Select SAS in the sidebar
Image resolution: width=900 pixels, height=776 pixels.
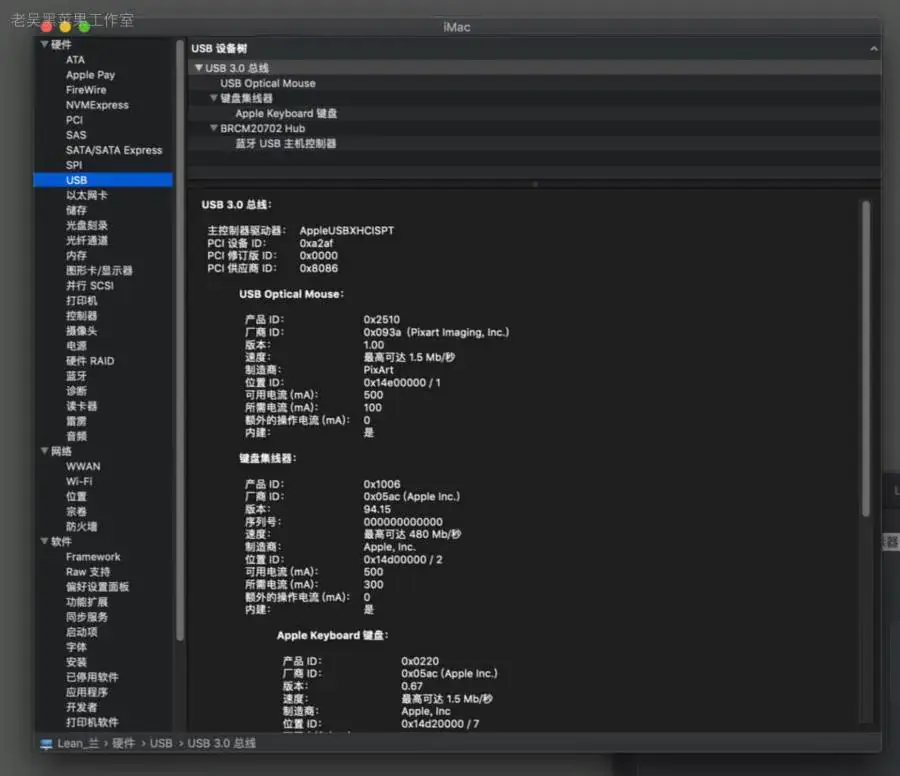(76, 135)
